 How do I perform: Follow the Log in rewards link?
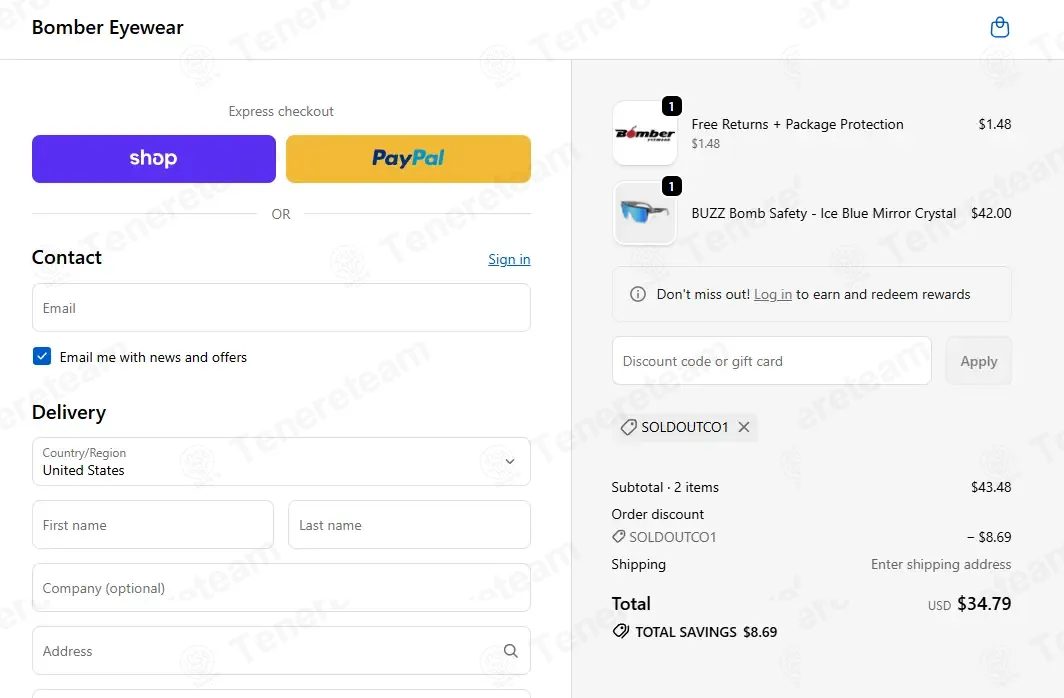click(773, 294)
